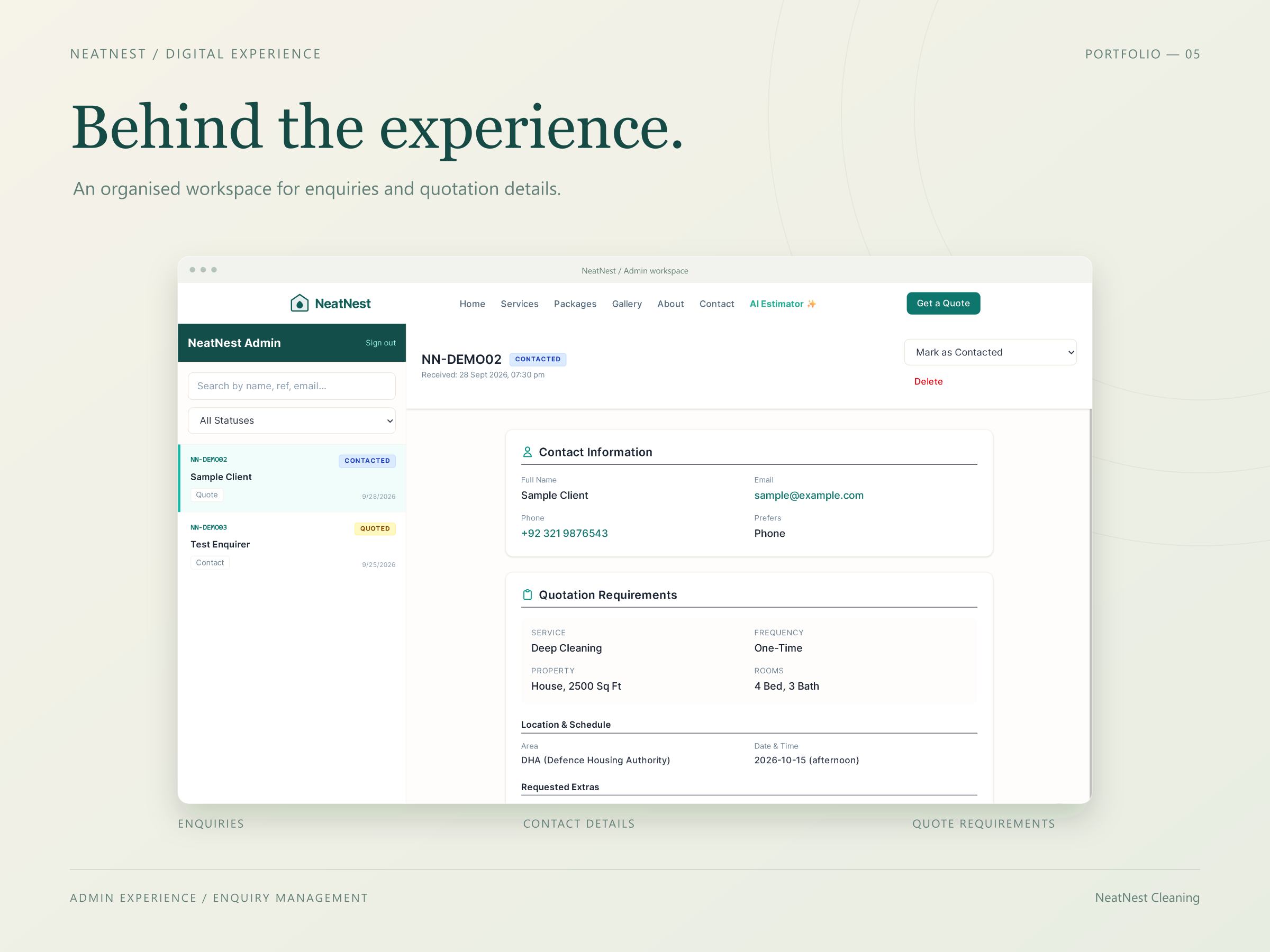Click the Get a Quote button
This screenshot has height=952, width=1270.
point(944,304)
